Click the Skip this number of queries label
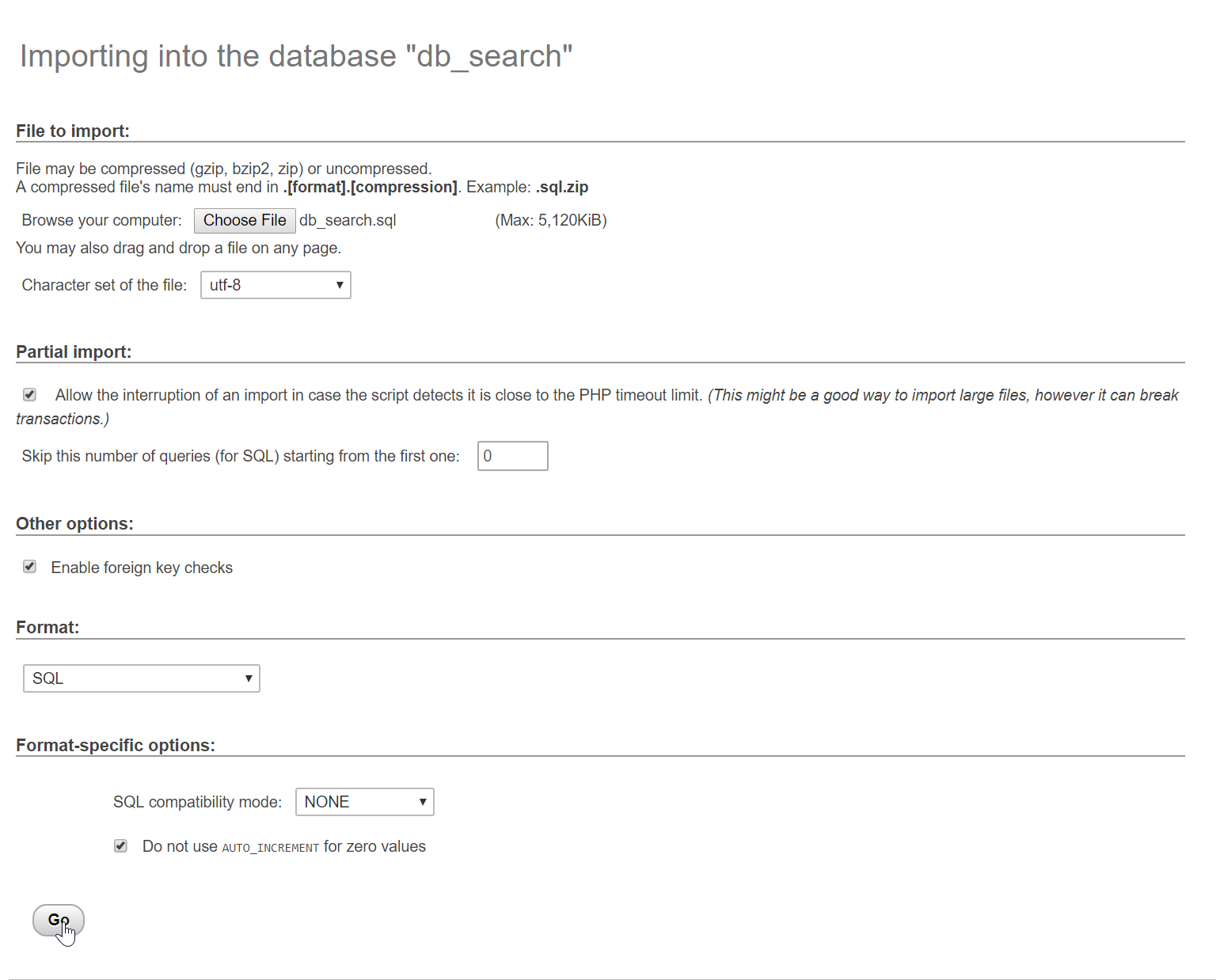The image size is (1216, 980). (x=241, y=456)
